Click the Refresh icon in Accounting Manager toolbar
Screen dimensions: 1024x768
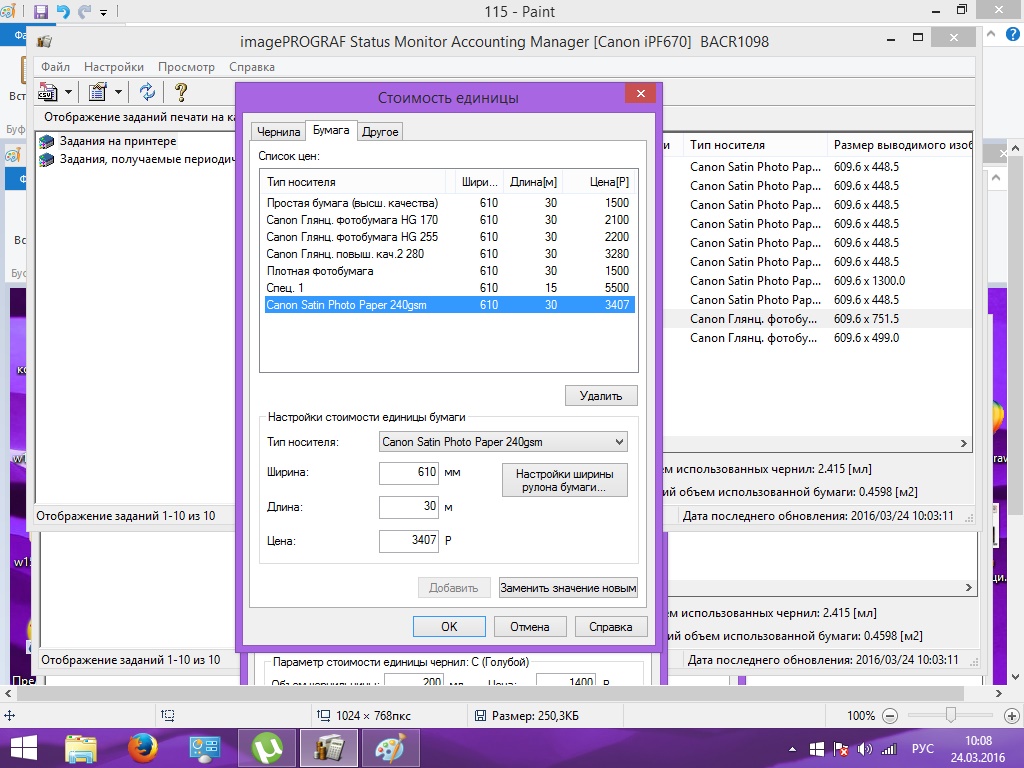[x=147, y=92]
